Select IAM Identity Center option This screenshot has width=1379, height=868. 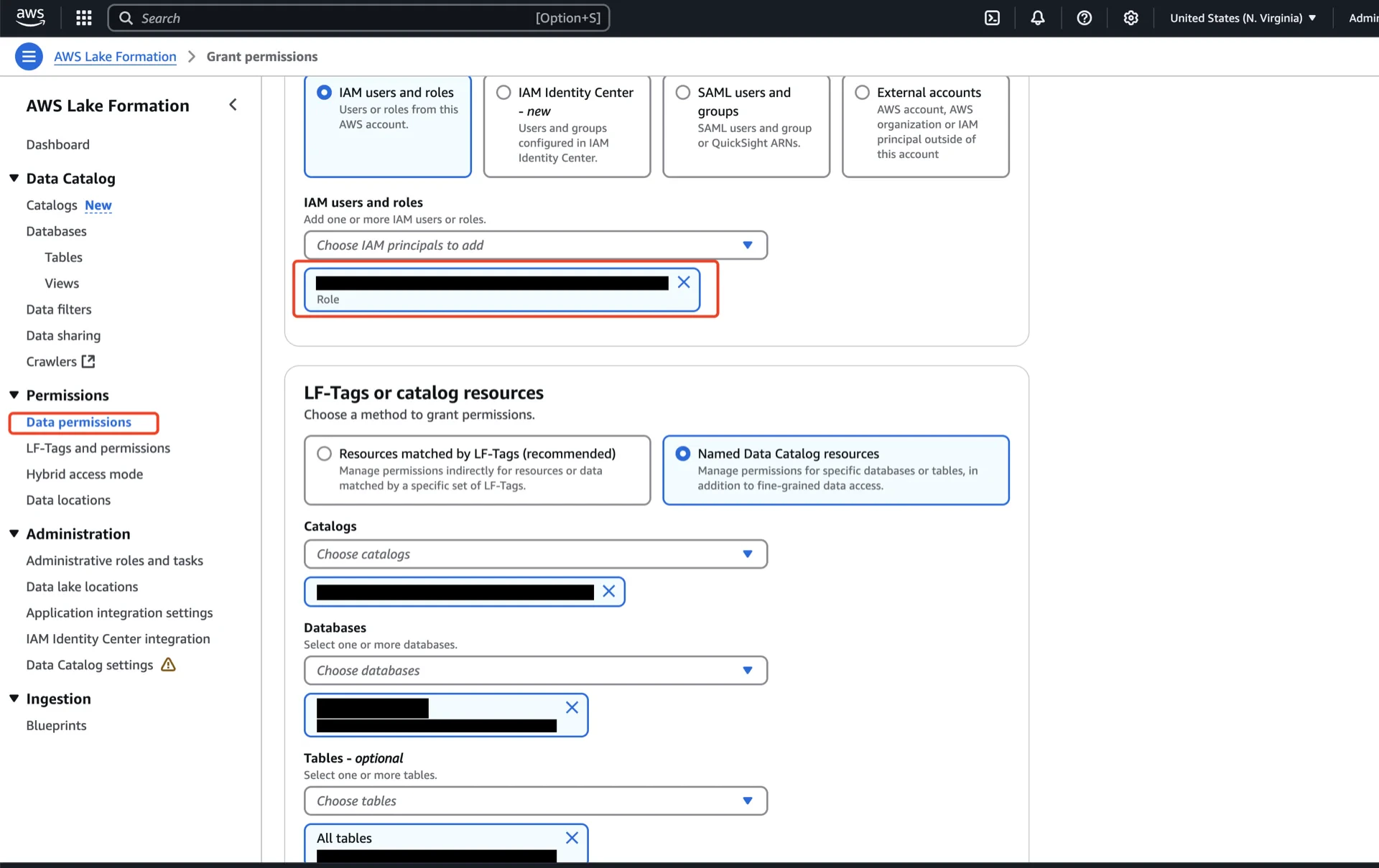[x=567, y=126]
